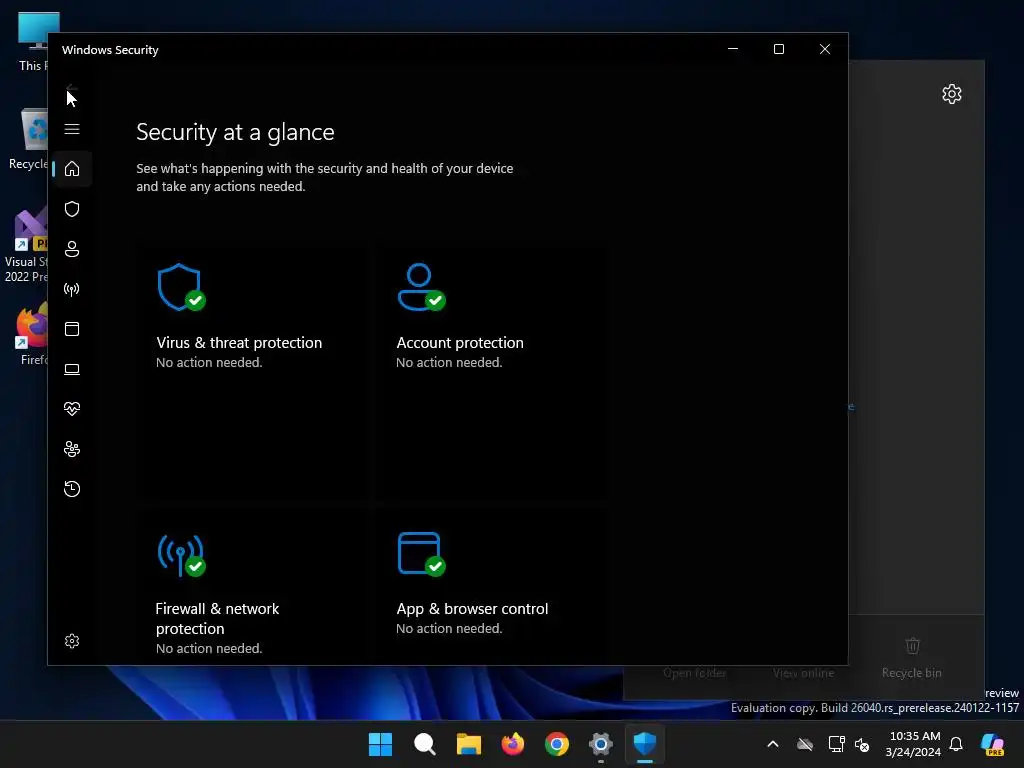Viewport: 1024px width, 768px height.
Task: Open the hamburger navigation menu
Action: pyautogui.click(x=72, y=129)
